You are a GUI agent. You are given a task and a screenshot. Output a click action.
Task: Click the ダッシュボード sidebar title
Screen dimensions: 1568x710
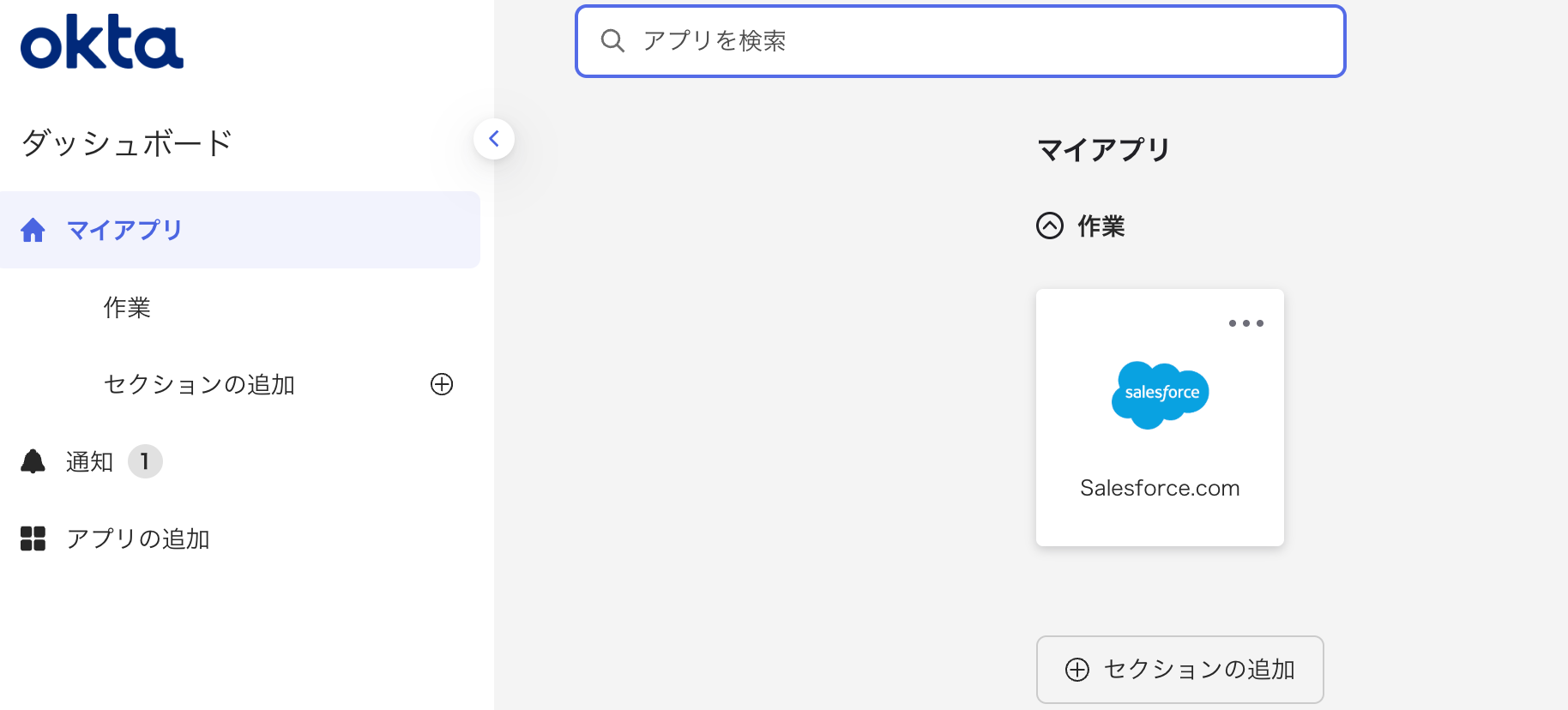(127, 142)
